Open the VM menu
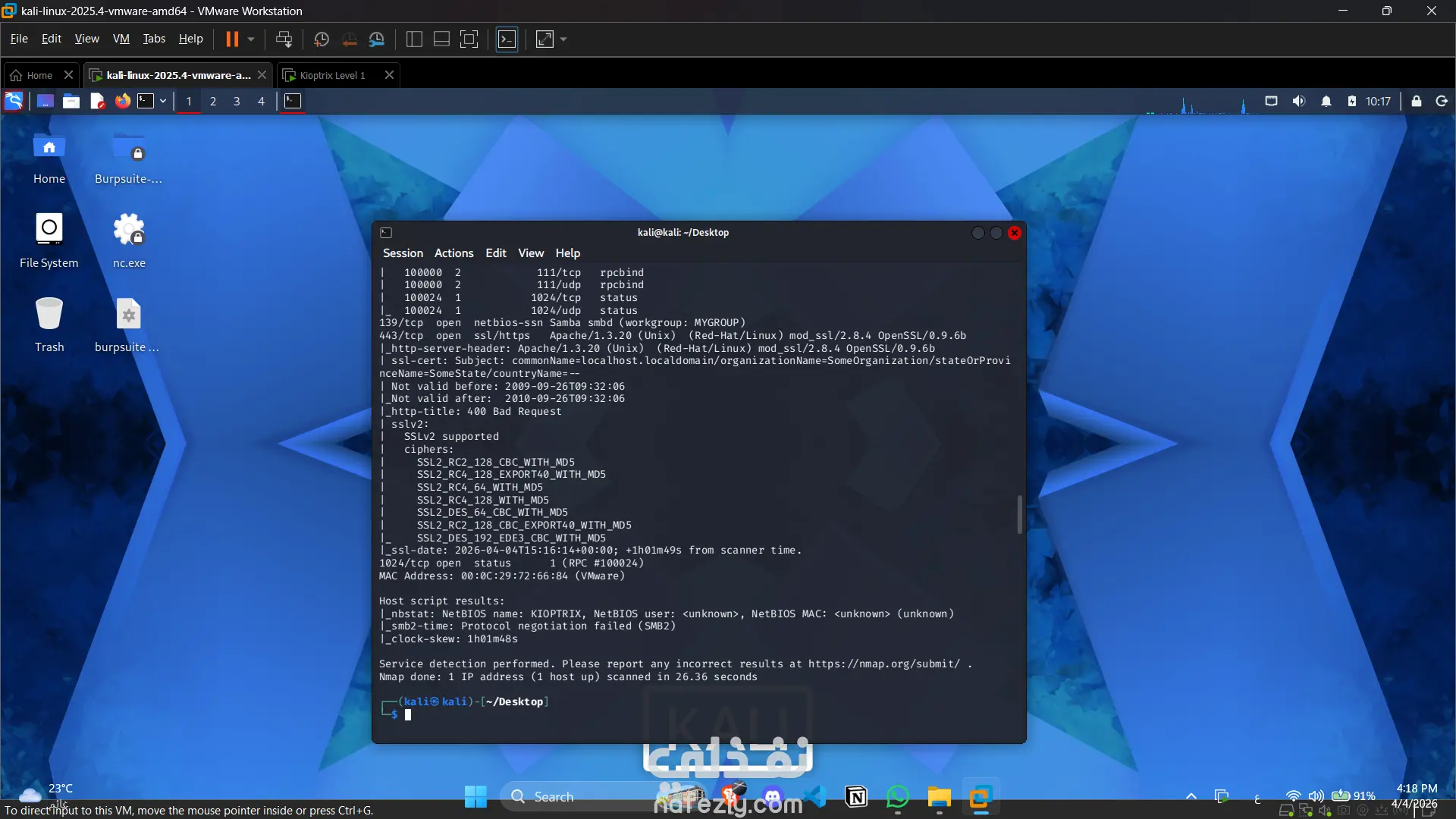The width and height of the screenshot is (1456, 819). [x=121, y=39]
